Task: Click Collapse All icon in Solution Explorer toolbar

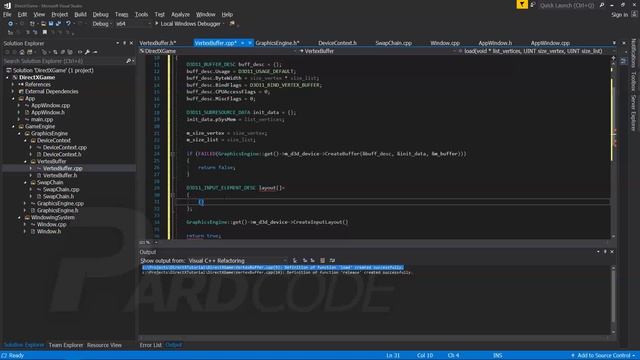Action: [62, 52]
